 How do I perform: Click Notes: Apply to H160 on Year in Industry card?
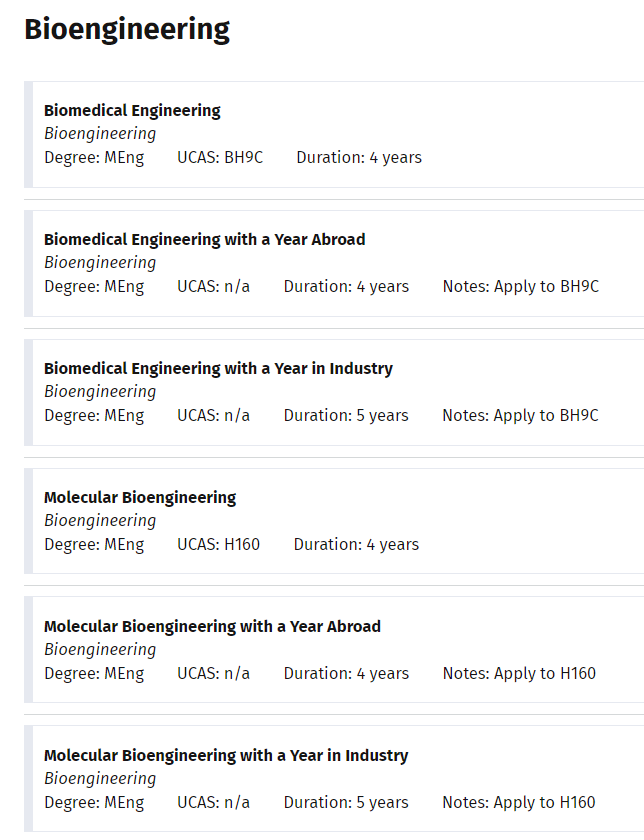(519, 802)
